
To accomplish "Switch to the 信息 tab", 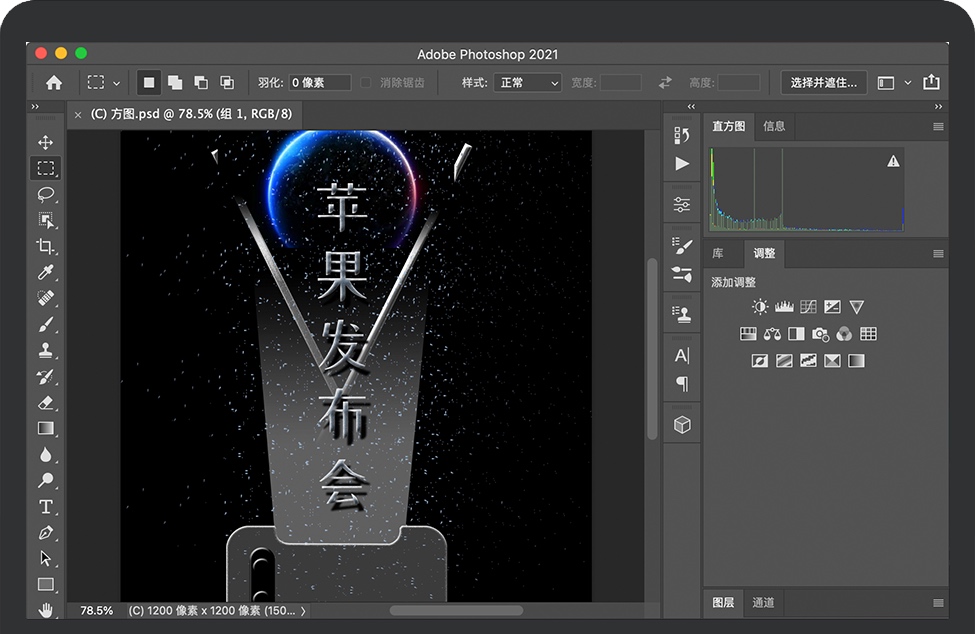I will (x=774, y=126).
